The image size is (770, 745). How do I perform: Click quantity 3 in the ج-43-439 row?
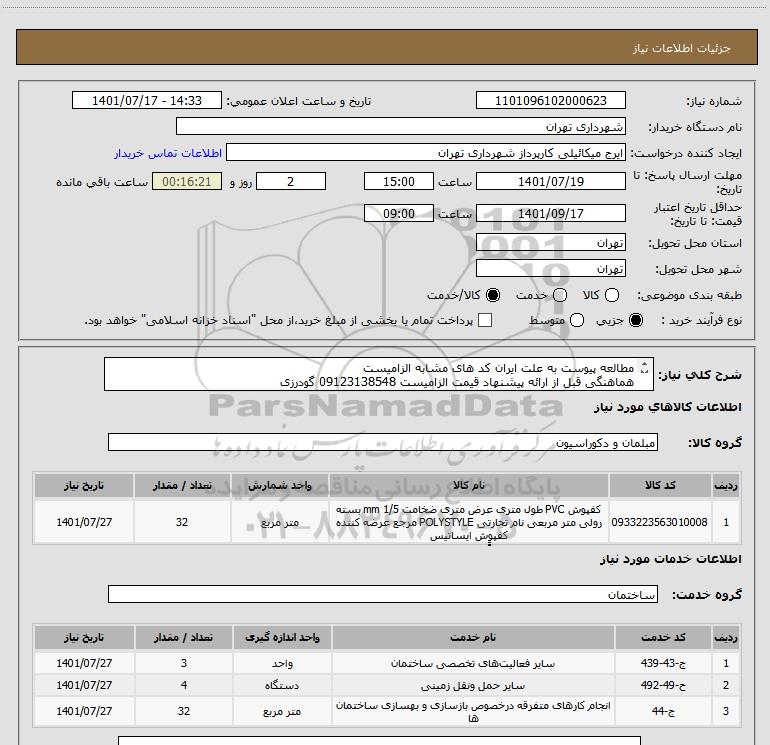(184, 663)
